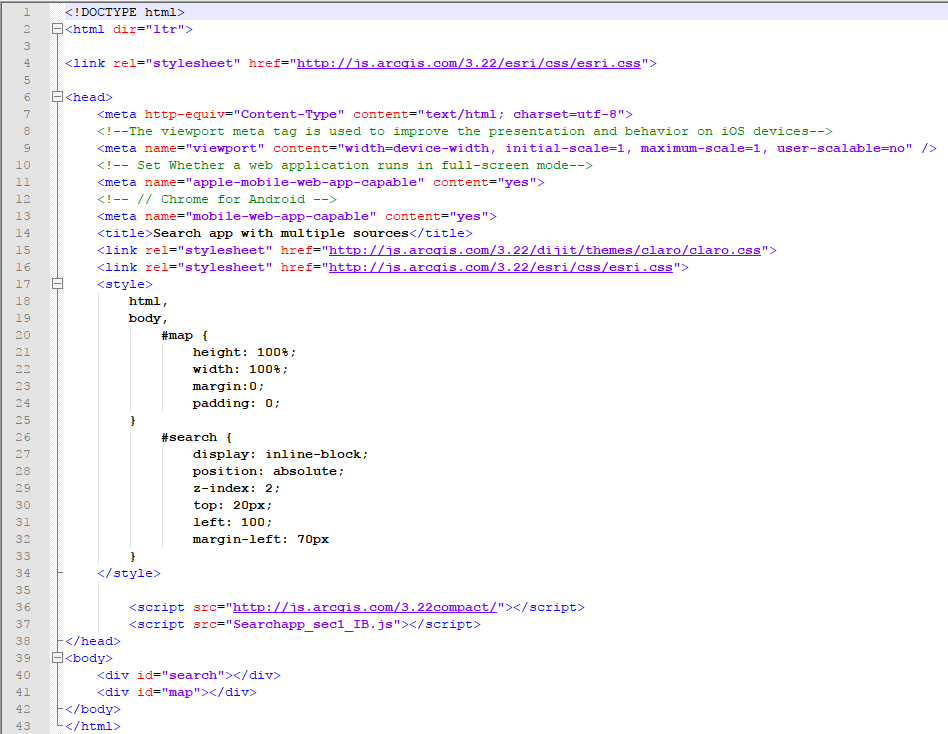The image size is (948, 734).
Task: Click the 'Chrome for Android' comment
Action: (217, 199)
